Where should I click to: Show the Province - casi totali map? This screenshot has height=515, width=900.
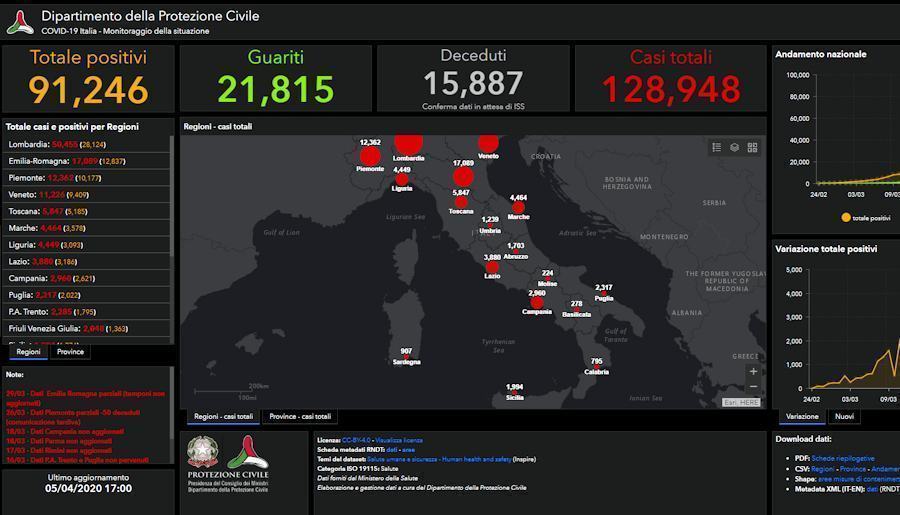pyautogui.click(x=300, y=416)
